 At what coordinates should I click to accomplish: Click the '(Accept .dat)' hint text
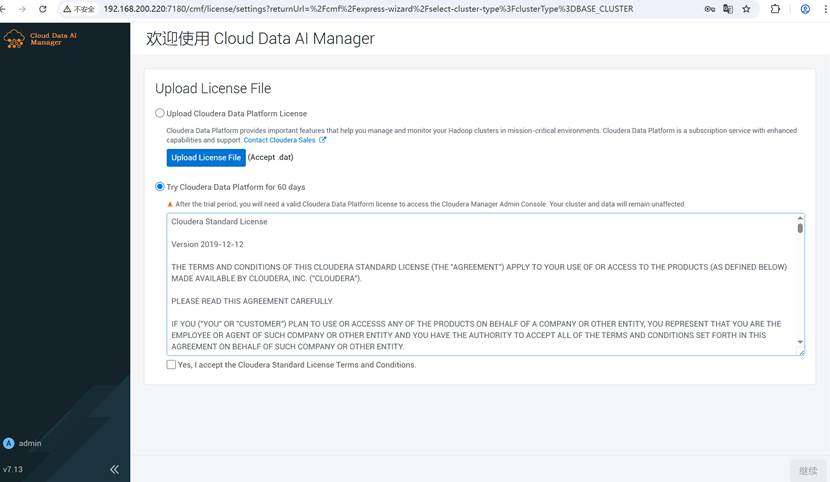pos(270,157)
